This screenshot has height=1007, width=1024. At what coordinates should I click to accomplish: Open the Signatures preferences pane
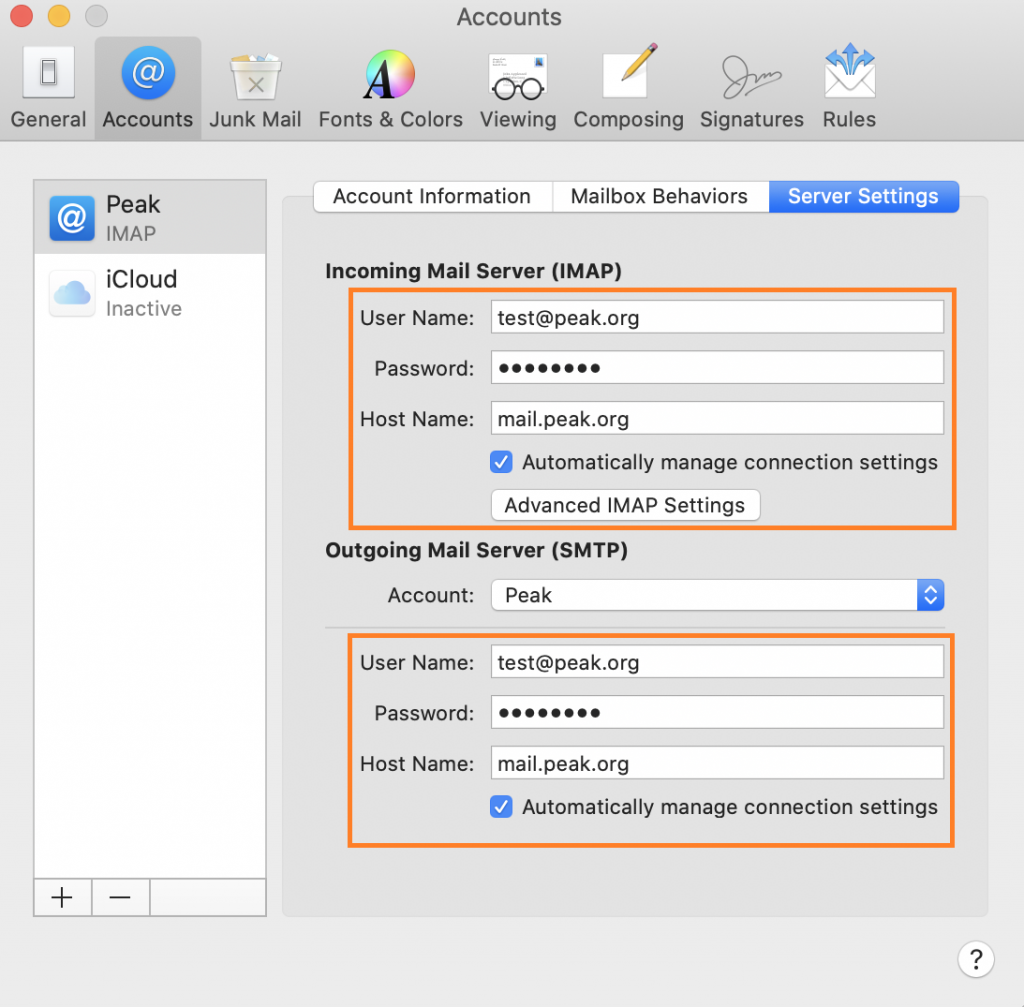(x=751, y=88)
